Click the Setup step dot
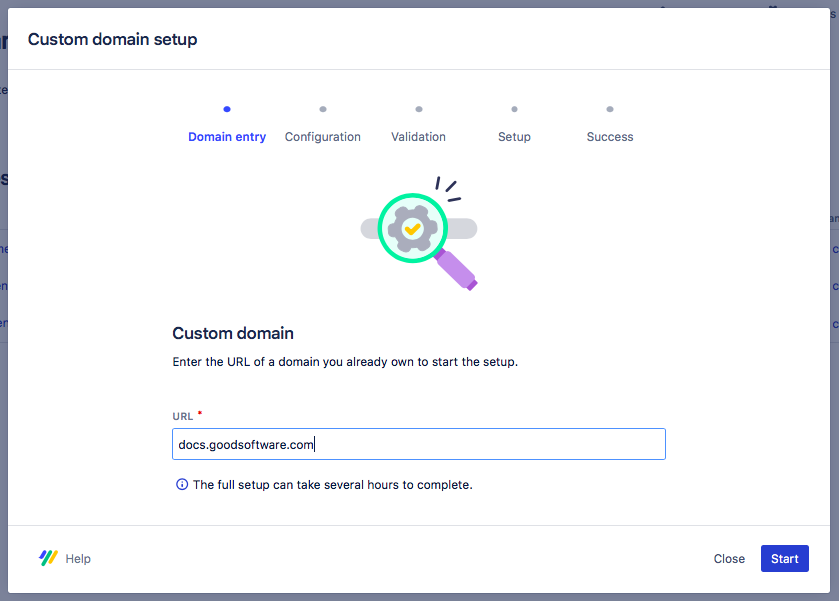The image size is (839, 601). [x=514, y=110]
